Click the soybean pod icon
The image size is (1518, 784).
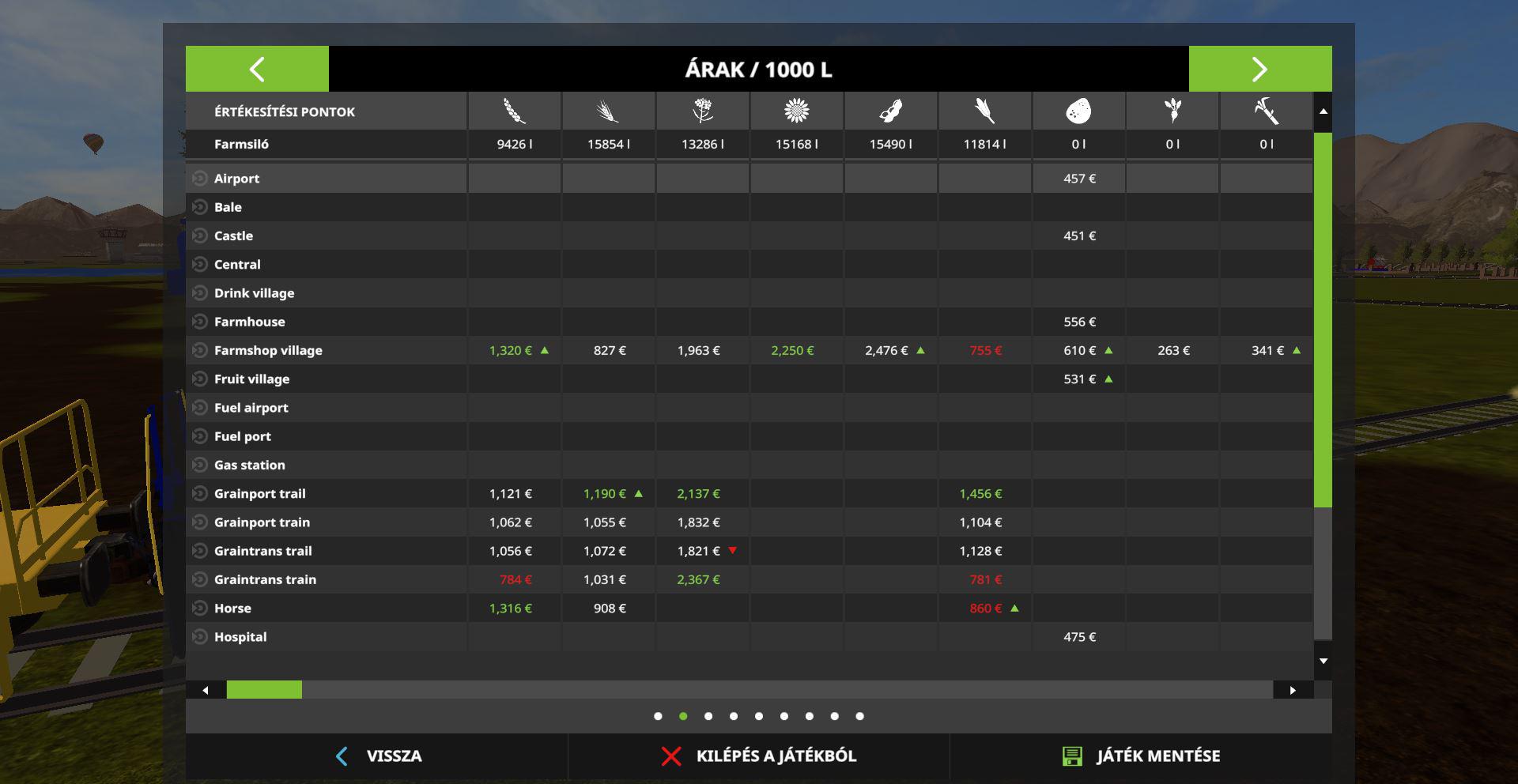pyautogui.click(x=890, y=111)
